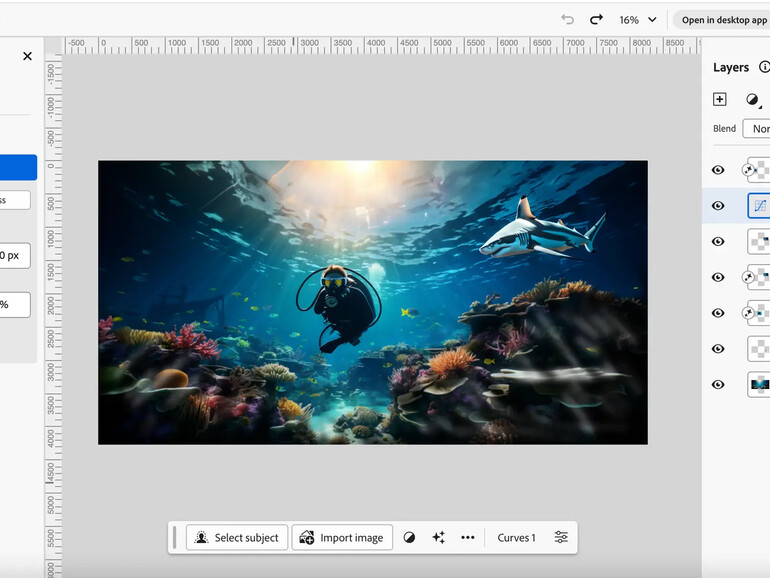The width and height of the screenshot is (770, 578).
Task: Toggle visibility of the topmost layer
Action: point(718,170)
